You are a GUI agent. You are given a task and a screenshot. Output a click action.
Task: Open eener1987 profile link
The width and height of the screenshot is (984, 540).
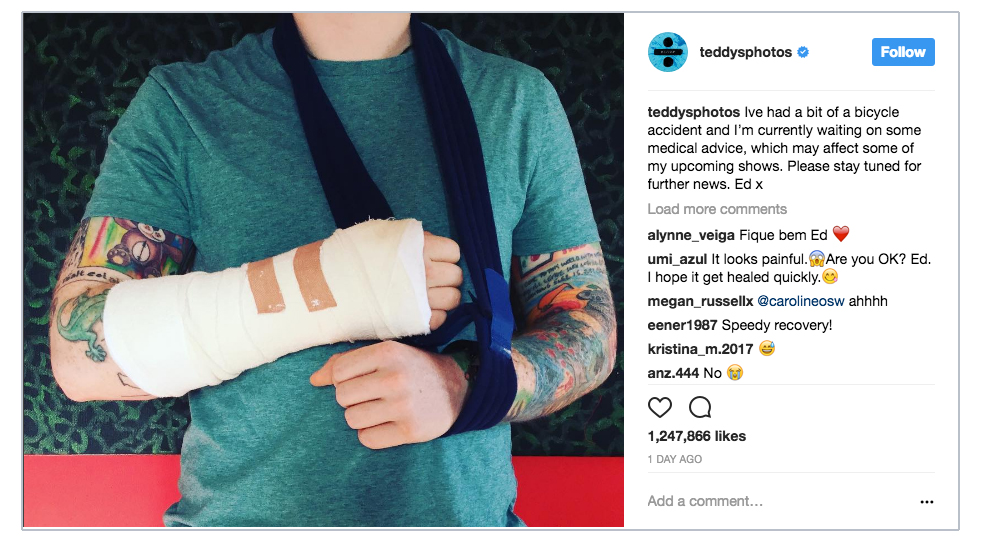682,325
